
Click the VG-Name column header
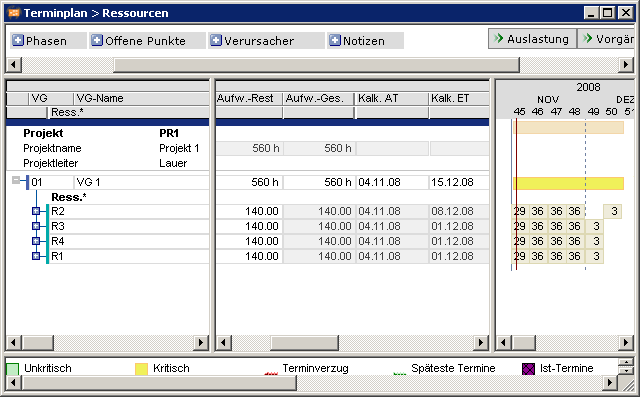click(141, 98)
